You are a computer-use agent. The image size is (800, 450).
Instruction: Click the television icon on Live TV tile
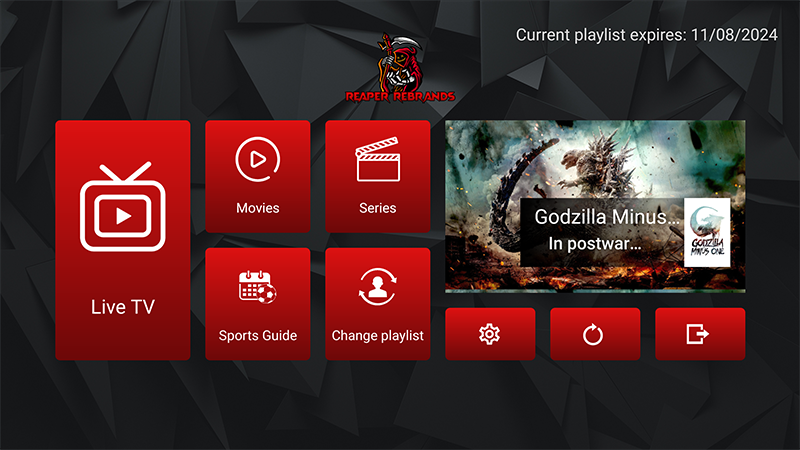point(122,207)
